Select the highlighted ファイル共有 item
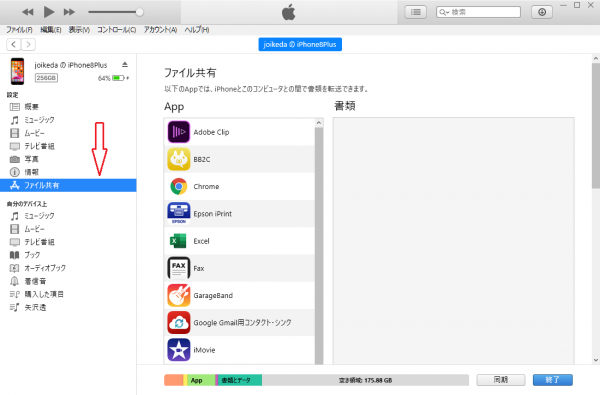 point(68,185)
